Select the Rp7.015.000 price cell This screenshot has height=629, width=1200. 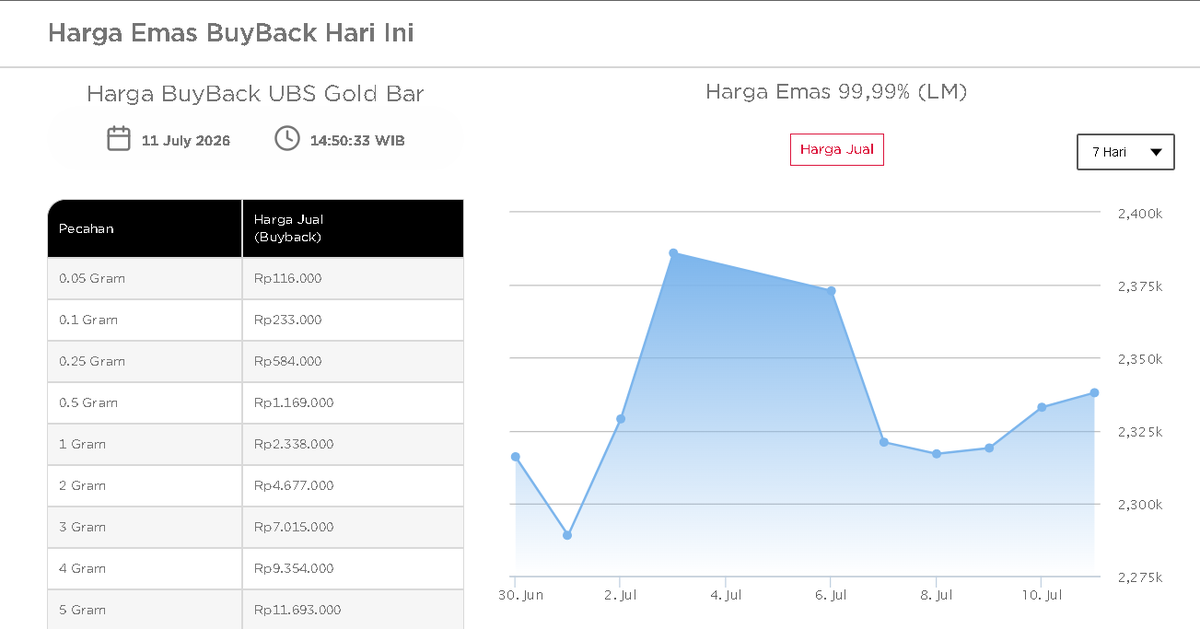click(353, 527)
